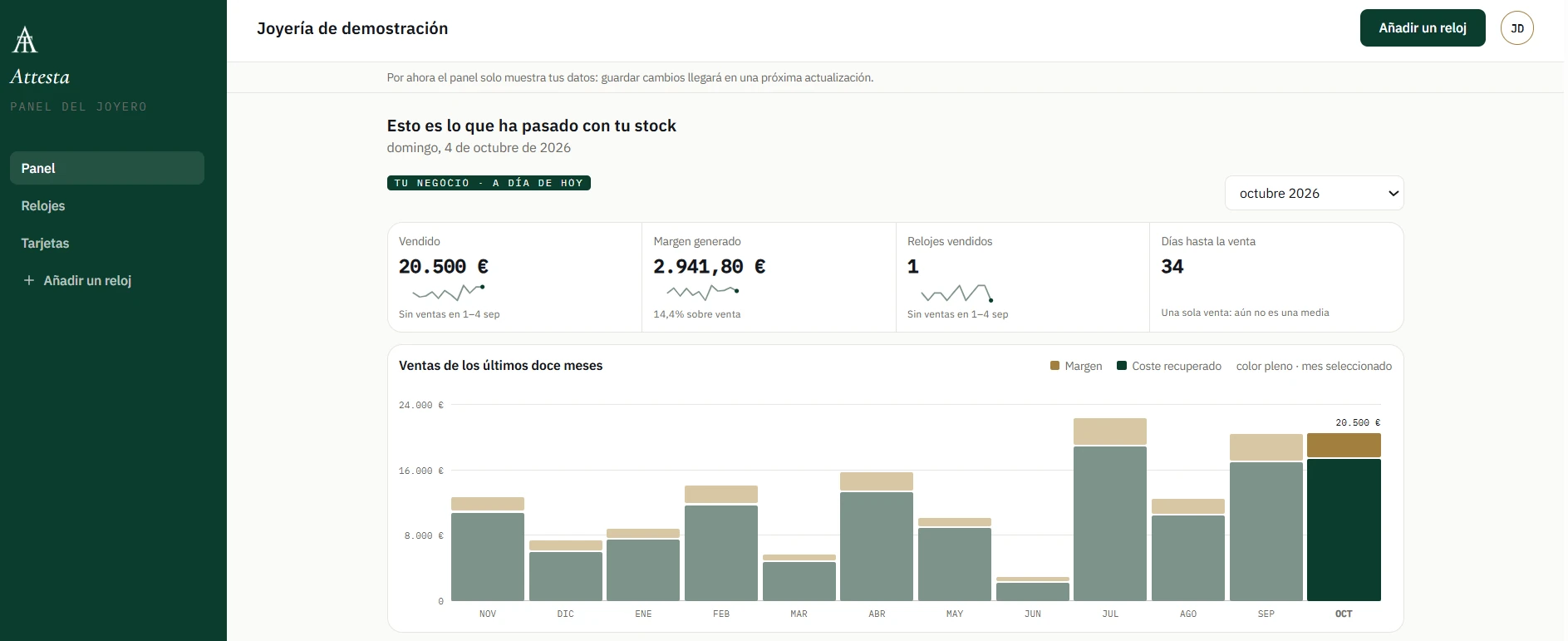Click the OCT month label under the chart

[1344, 614]
